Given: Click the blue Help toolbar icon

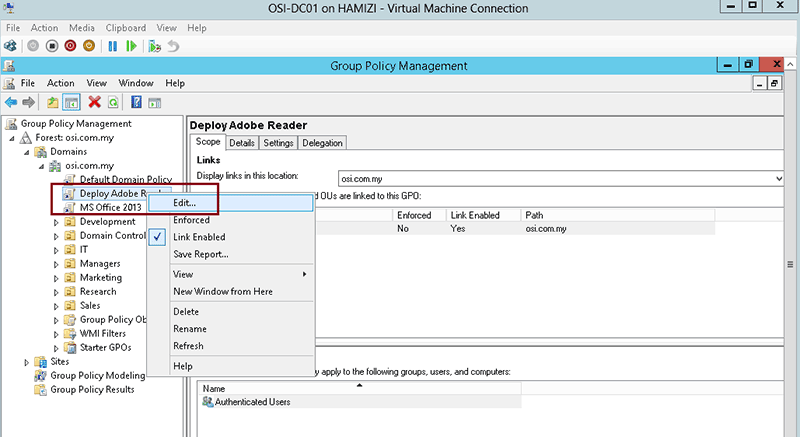Looking at the screenshot, I should pyautogui.click(x=136, y=102).
